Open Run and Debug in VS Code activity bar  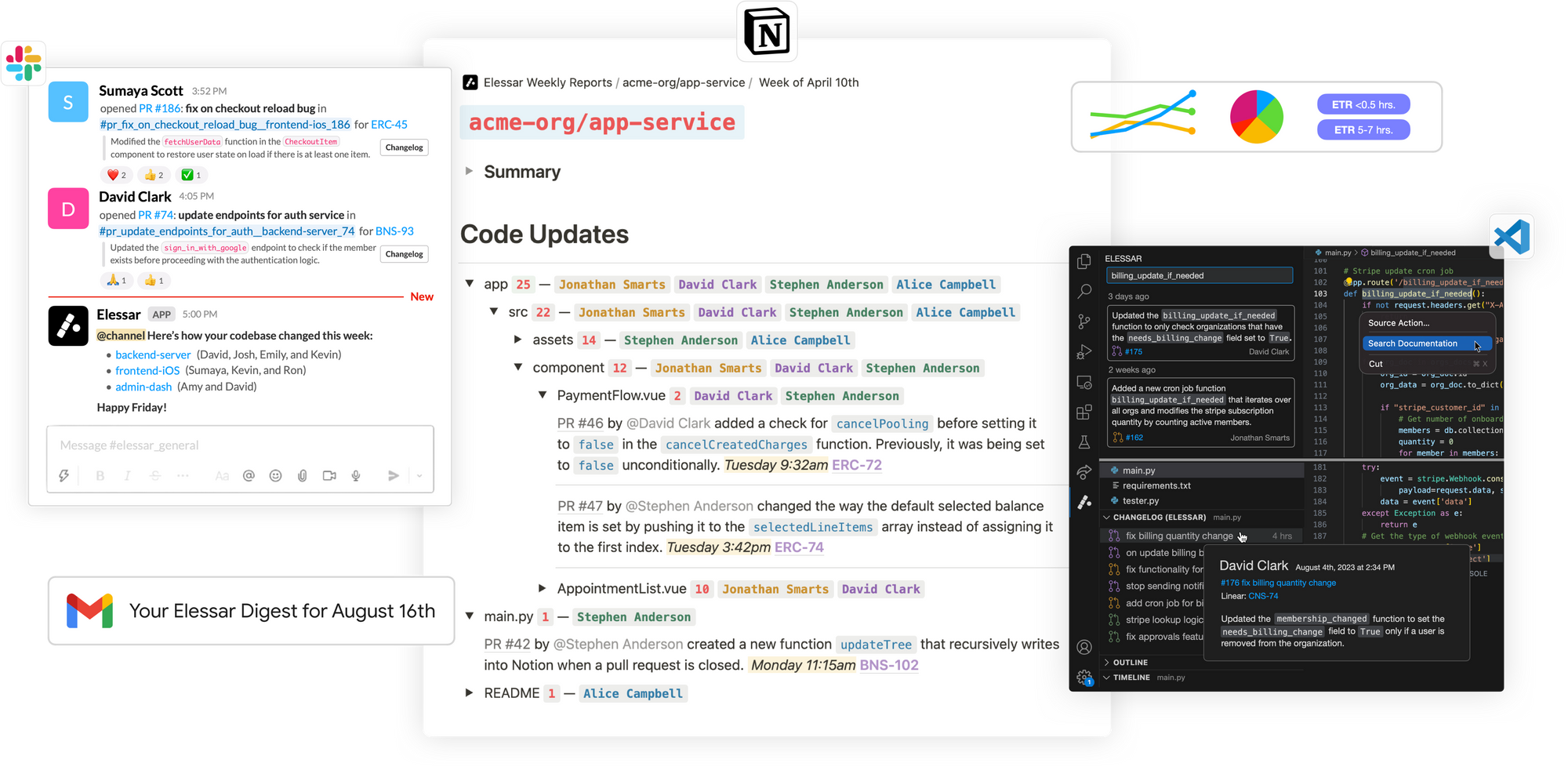click(1084, 352)
